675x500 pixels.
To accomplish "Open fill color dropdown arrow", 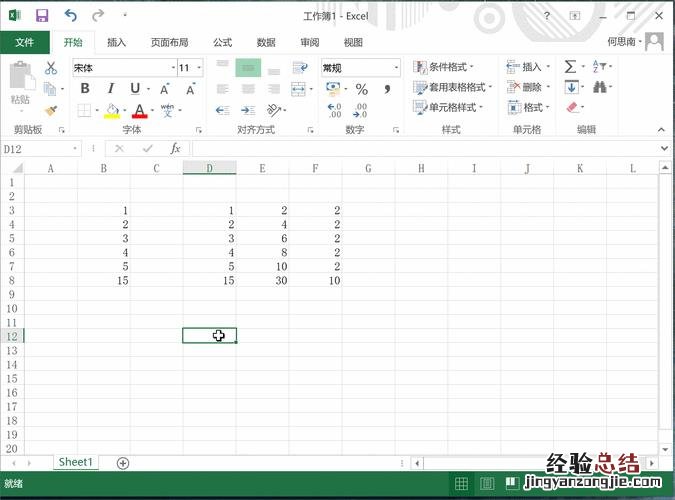I will click(124, 111).
